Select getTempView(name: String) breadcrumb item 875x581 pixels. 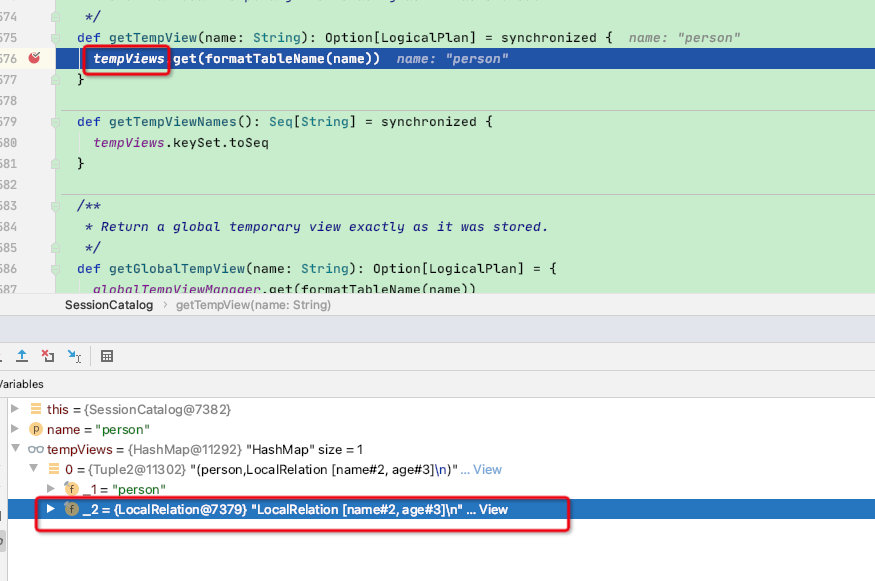click(253, 305)
